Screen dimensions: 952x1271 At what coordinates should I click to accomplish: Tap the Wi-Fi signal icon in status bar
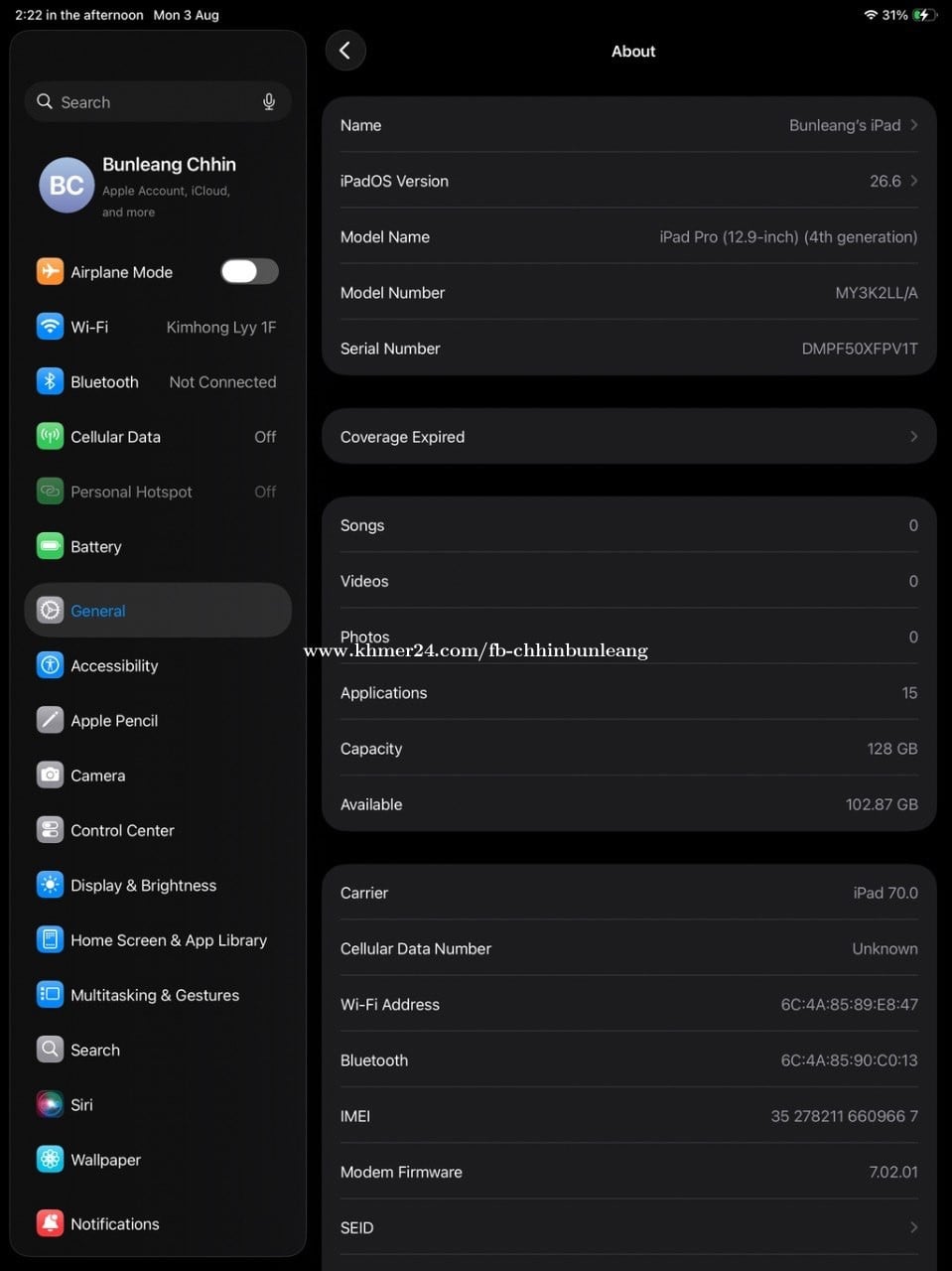point(871,15)
